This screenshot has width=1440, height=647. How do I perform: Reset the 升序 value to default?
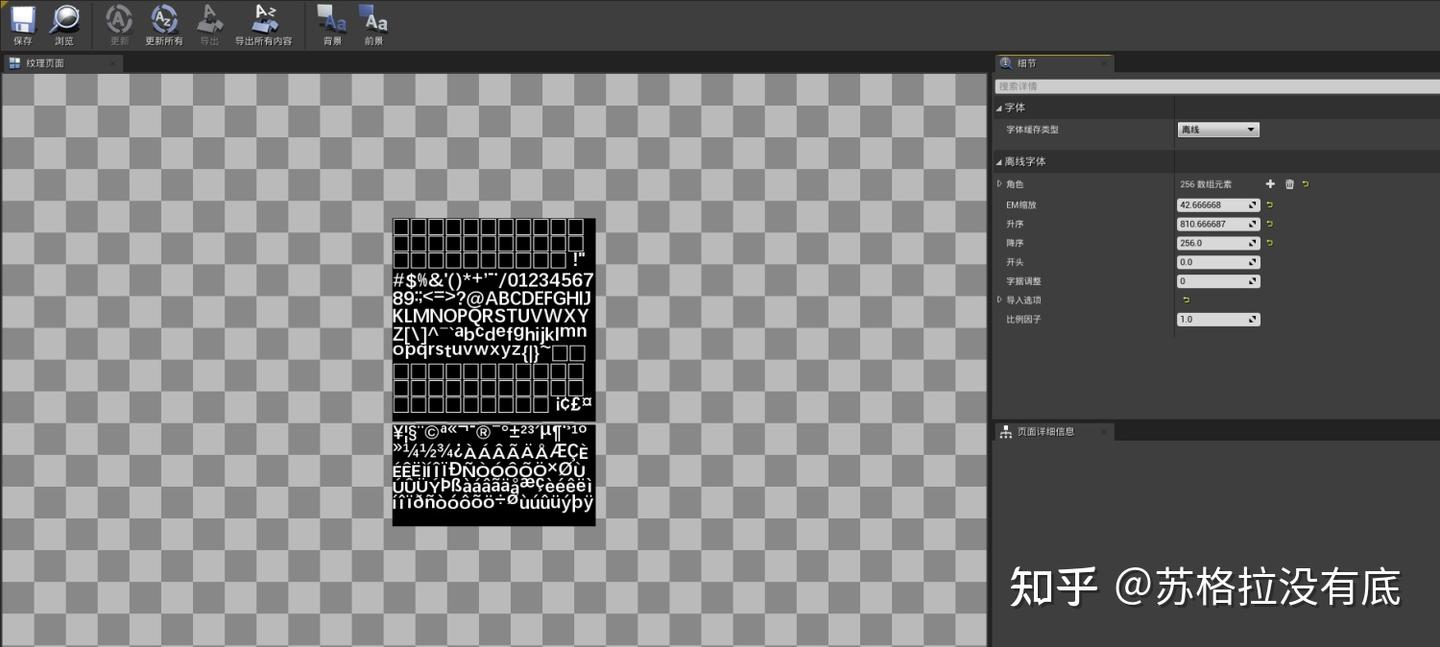coord(1271,224)
